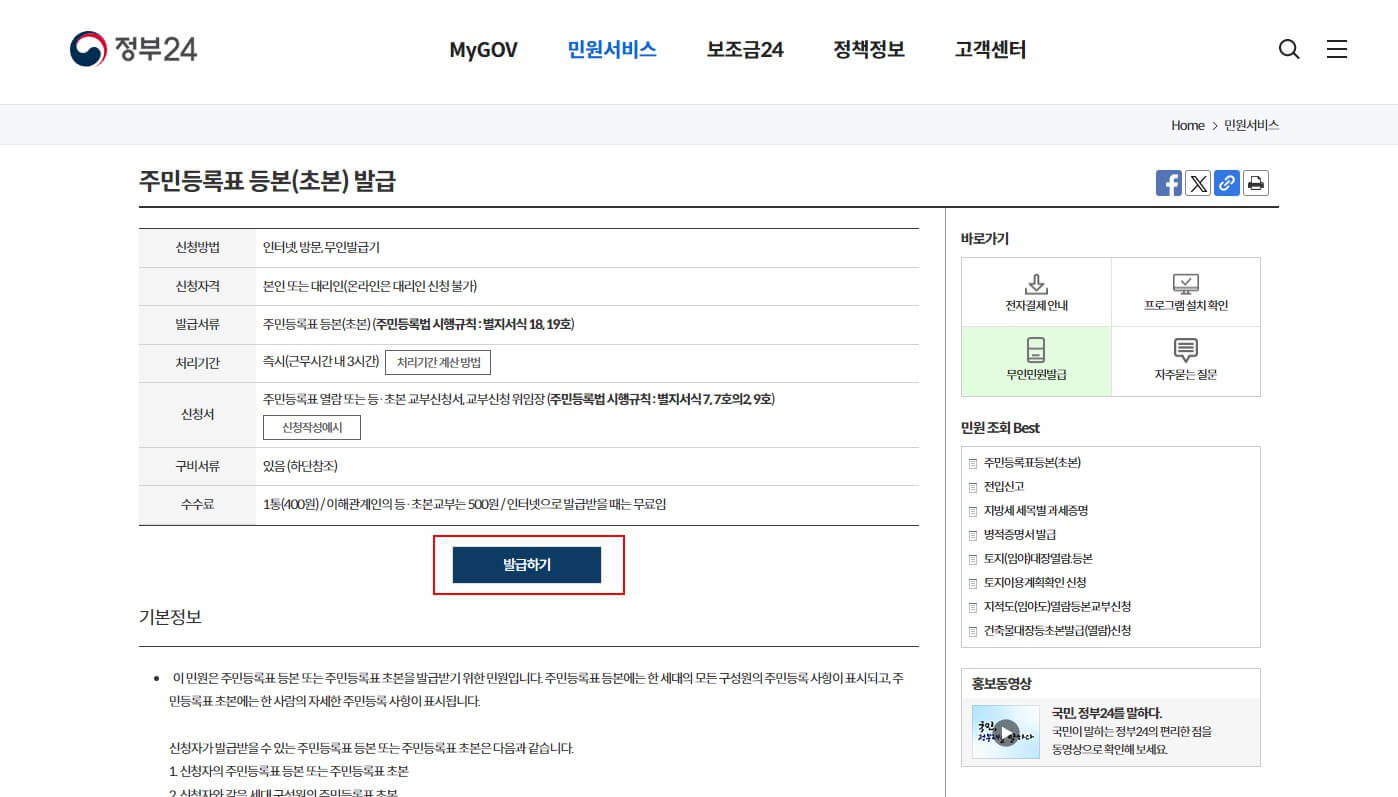Open MyGOV menu
1398x797 pixels.
pyautogui.click(x=483, y=50)
